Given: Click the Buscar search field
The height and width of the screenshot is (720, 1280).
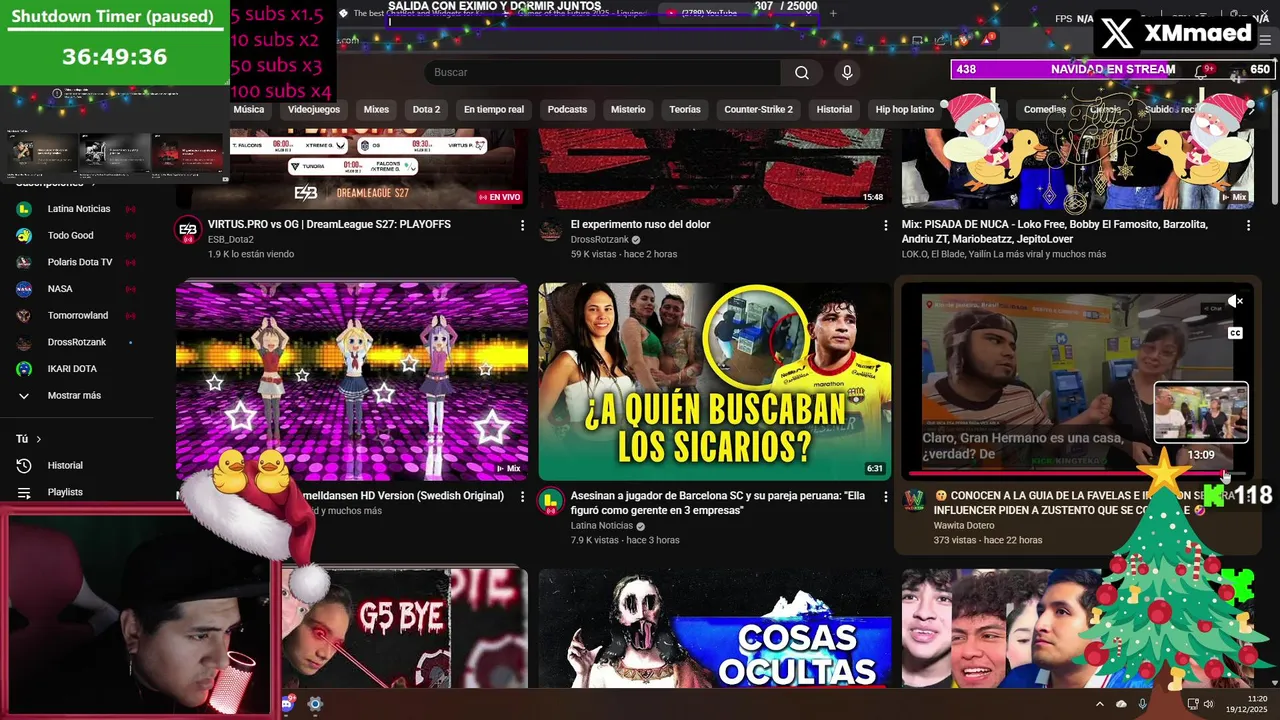Looking at the screenshot, I should coord(603,72).
